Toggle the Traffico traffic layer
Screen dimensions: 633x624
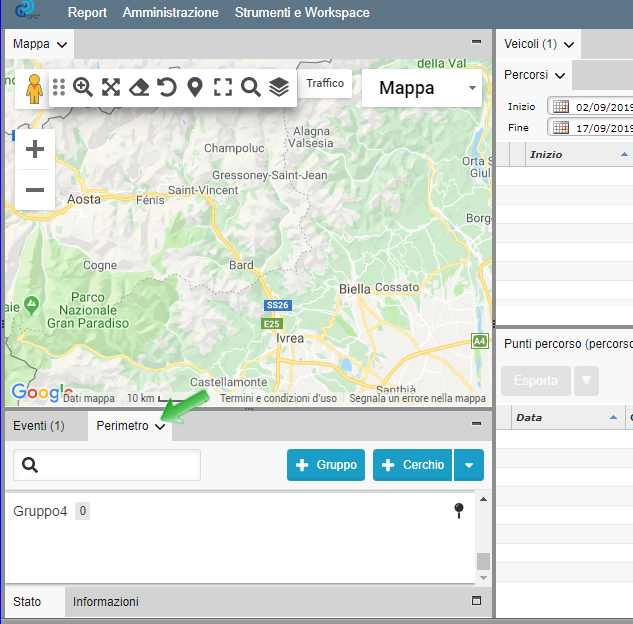pos(325,84)
